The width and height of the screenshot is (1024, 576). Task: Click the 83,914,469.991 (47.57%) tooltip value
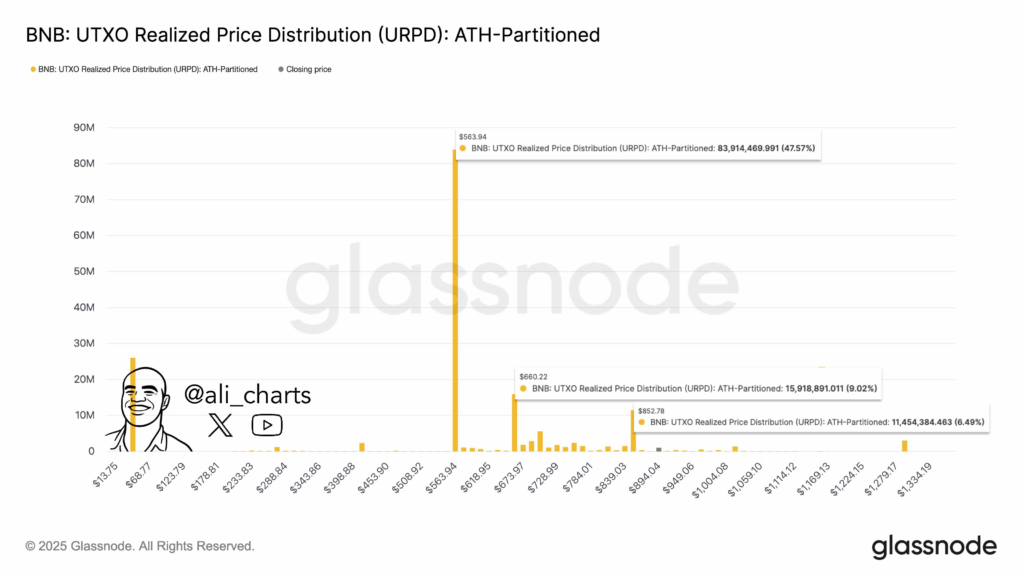tap(768, 148)
